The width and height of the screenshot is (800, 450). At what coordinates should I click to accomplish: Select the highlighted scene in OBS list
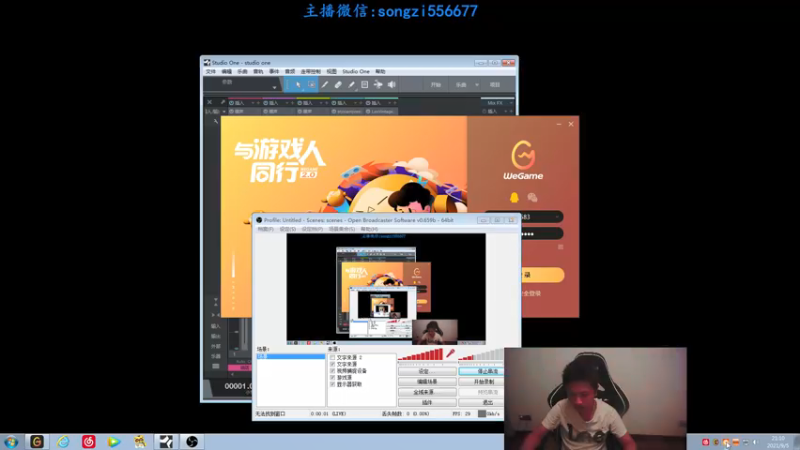290,357
